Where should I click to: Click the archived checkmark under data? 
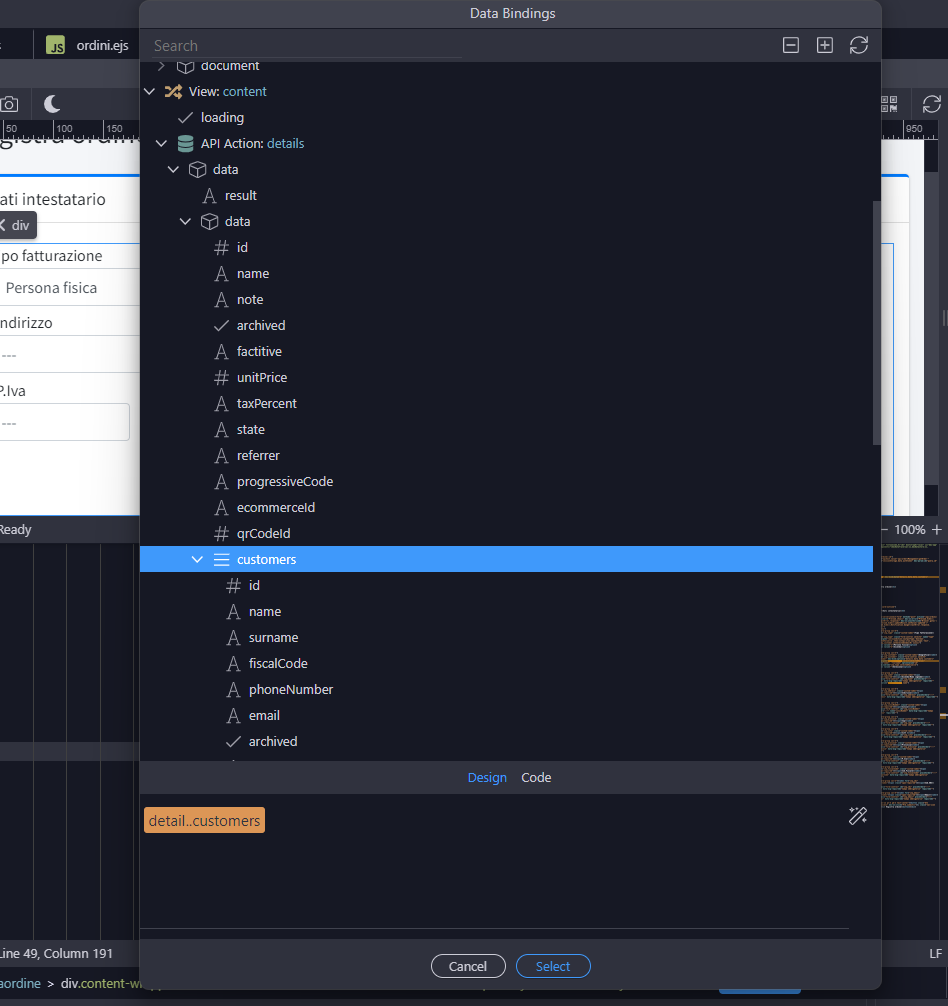[220, 325]
